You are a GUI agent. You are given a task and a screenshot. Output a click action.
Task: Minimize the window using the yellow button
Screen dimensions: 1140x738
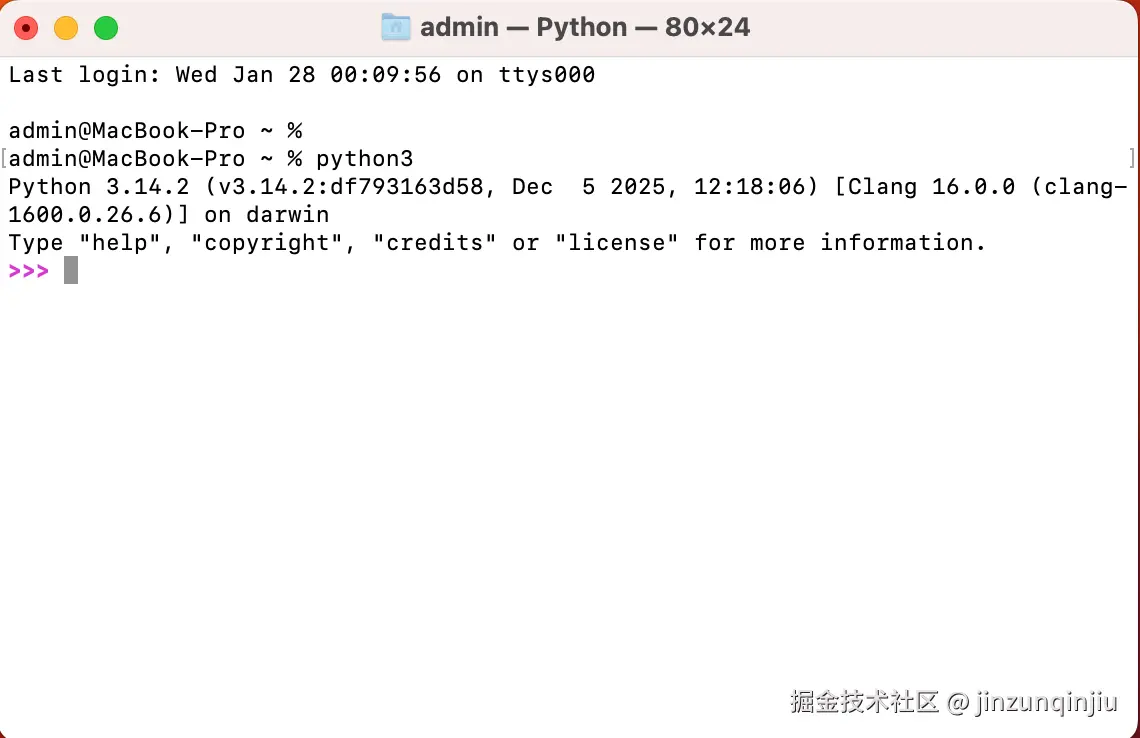[x=66, y=28]
